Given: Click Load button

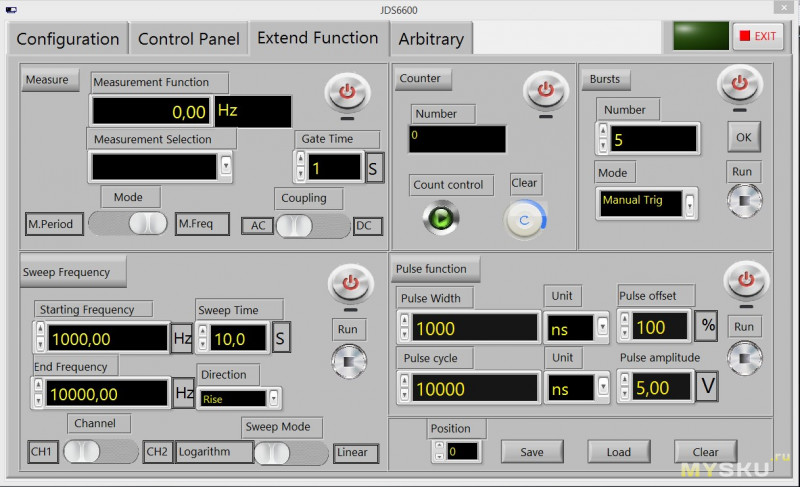Looking at the screenshot, I should click(619, 452).
